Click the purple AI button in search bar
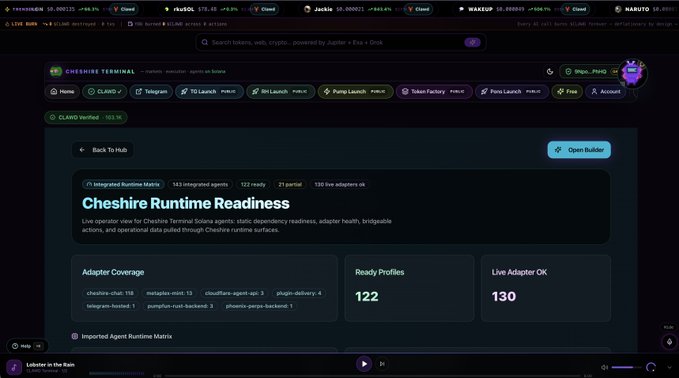The image size is (679, 378). tap(472, 42)
